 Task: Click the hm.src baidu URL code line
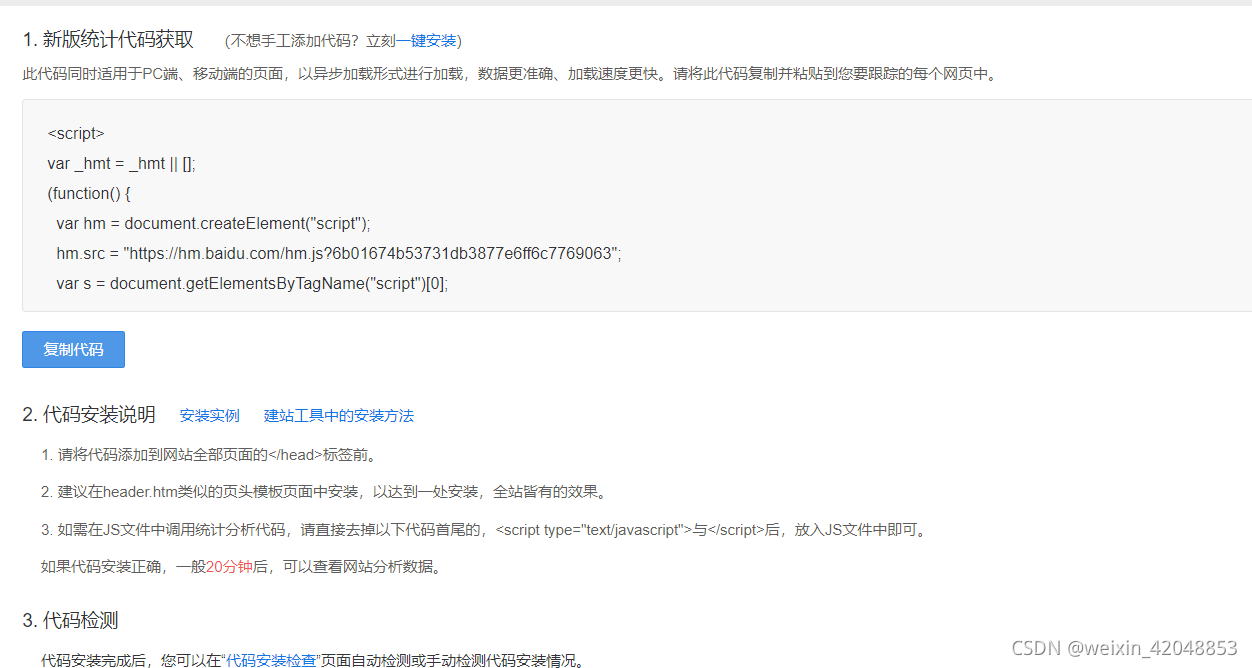pyautogui.click(x=339, y=253)
